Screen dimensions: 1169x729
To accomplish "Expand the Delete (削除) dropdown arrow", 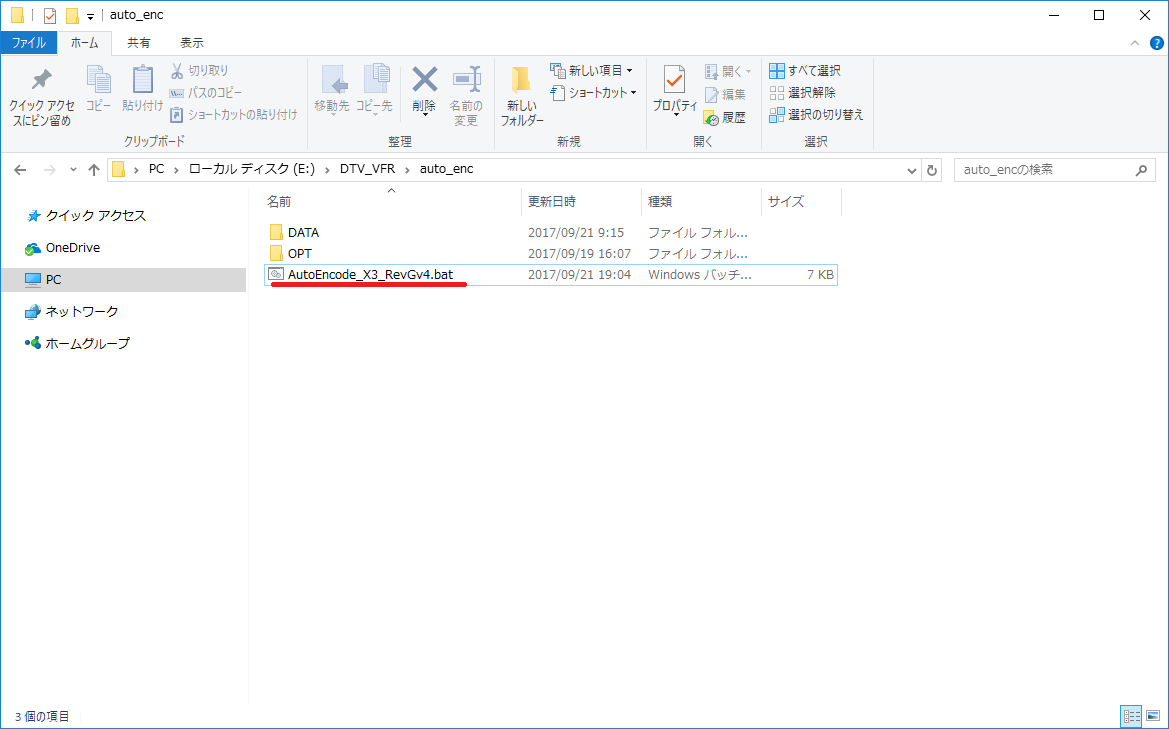I will [x=424, y=115].
